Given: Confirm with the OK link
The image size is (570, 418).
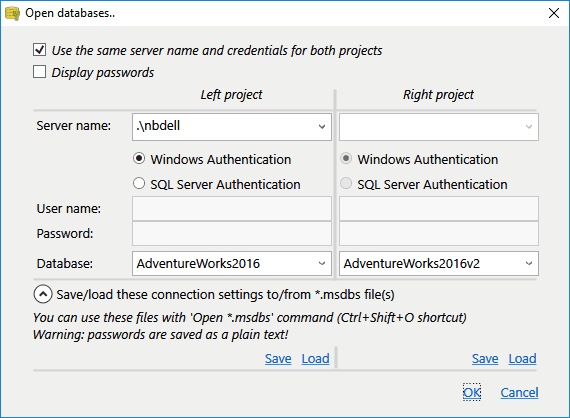Looking at the screenshot, I should click(x=472, y=392).
